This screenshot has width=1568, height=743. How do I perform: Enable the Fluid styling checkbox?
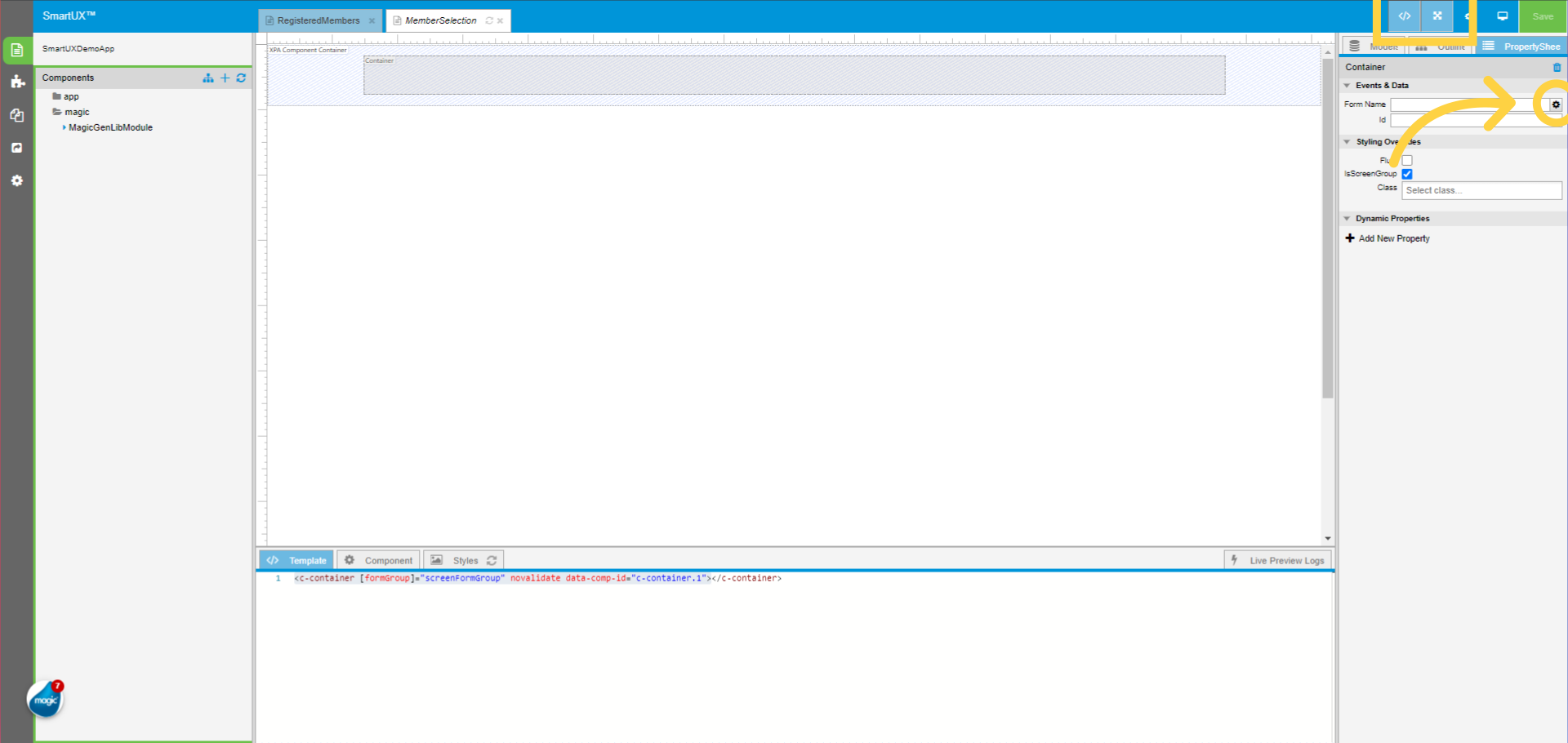pyautogui.click(x=1406, y=160)
